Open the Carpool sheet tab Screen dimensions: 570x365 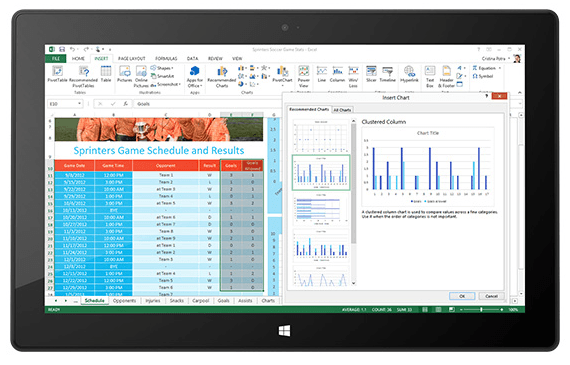201,301
